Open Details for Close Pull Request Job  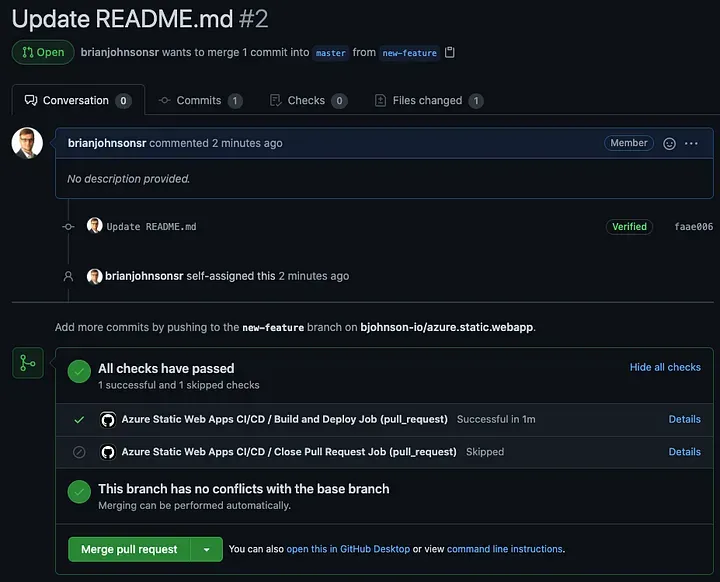(684, 452)
